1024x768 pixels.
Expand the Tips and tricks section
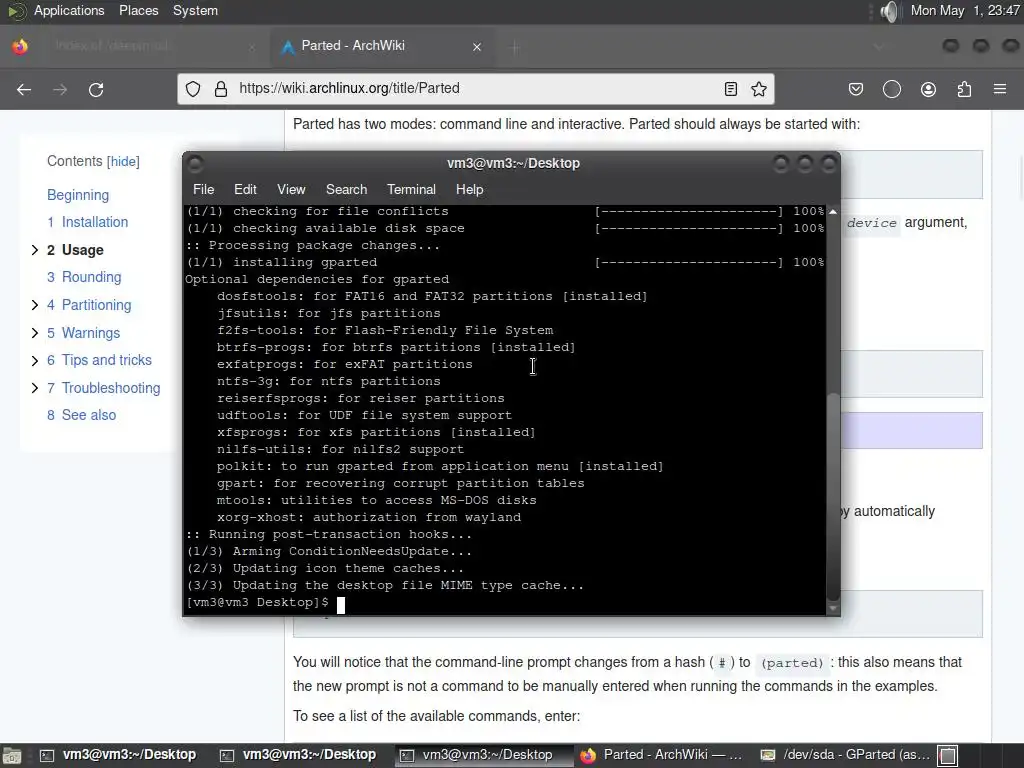point(35,360)
